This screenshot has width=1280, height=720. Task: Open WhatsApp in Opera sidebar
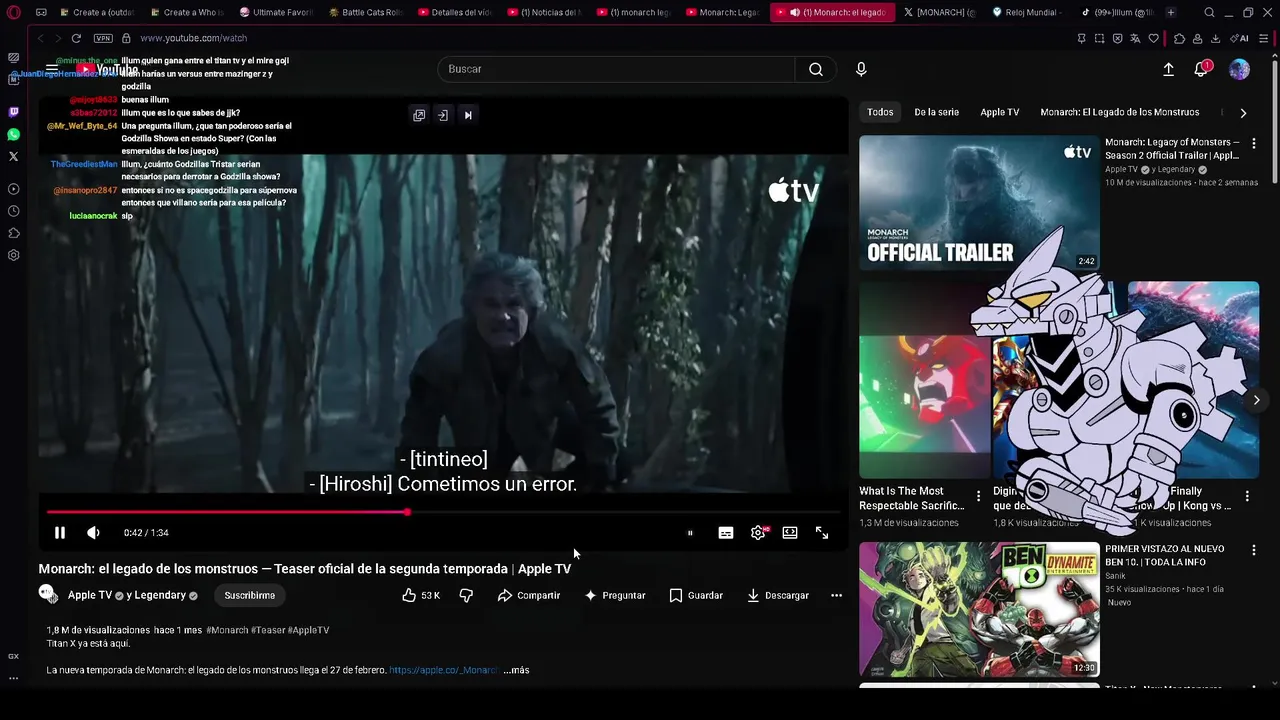point(13,134)
